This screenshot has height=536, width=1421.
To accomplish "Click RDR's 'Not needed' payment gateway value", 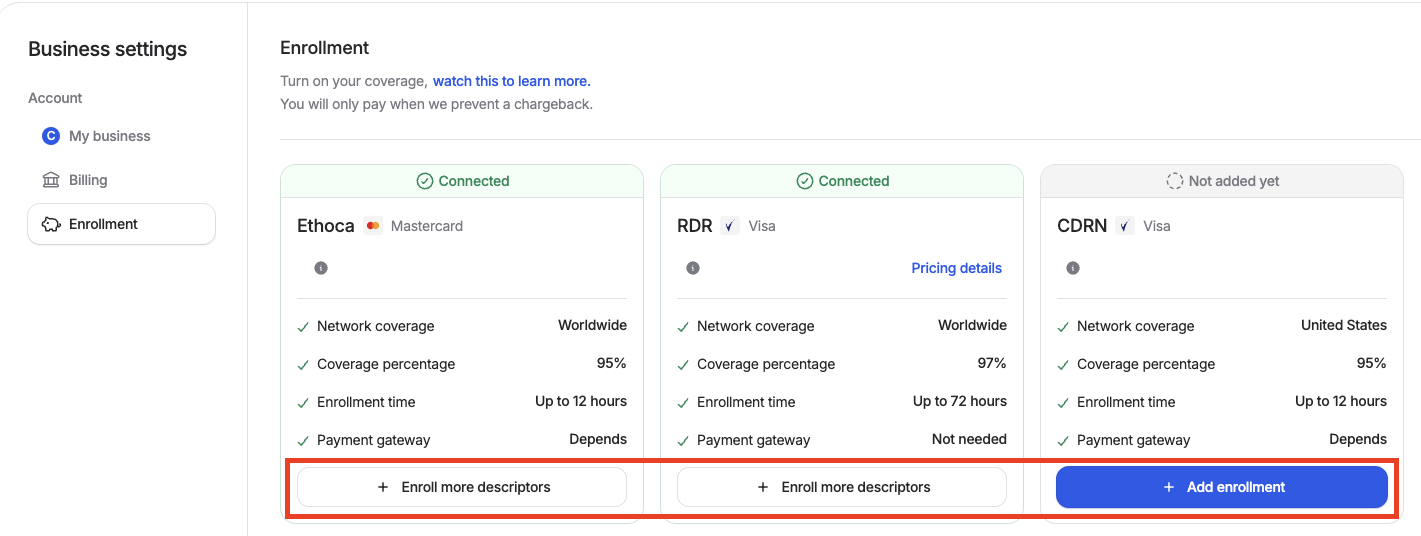I will point(969,439).
